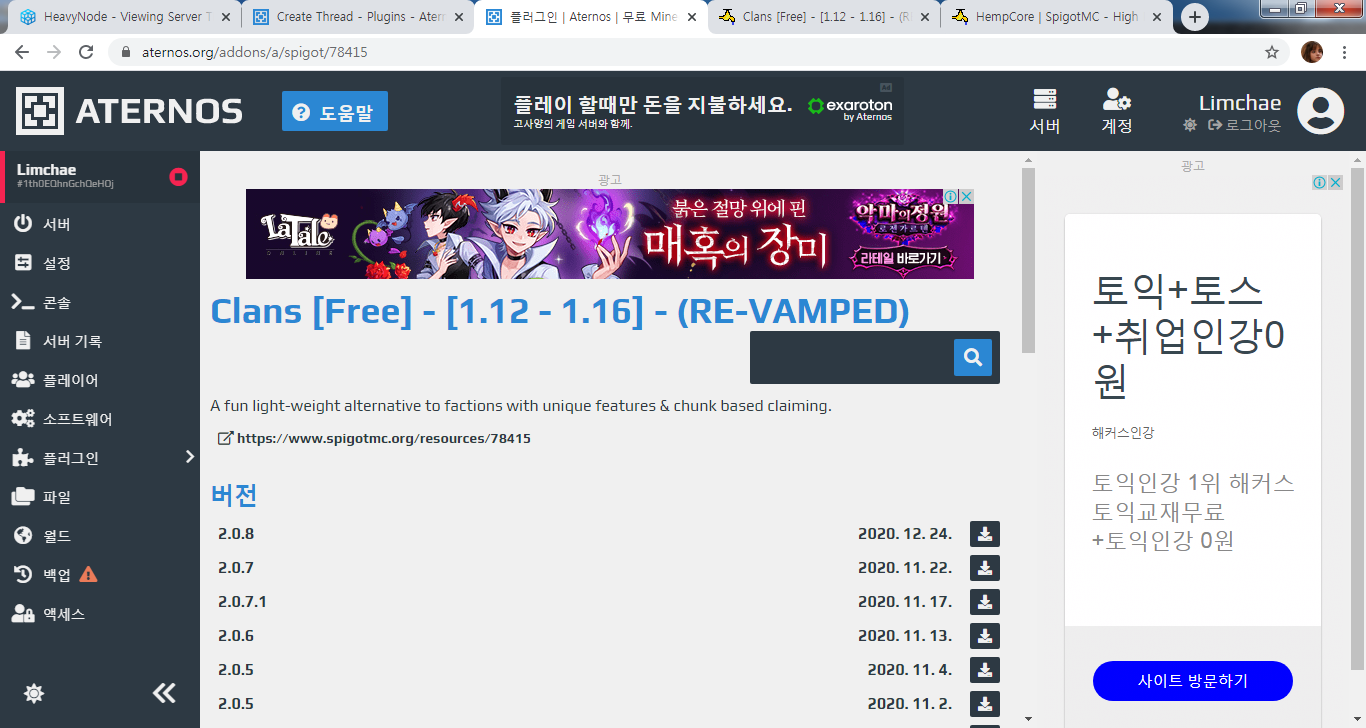
Task: Bookmark this page with the star icon
Action: coord(1272,52)
